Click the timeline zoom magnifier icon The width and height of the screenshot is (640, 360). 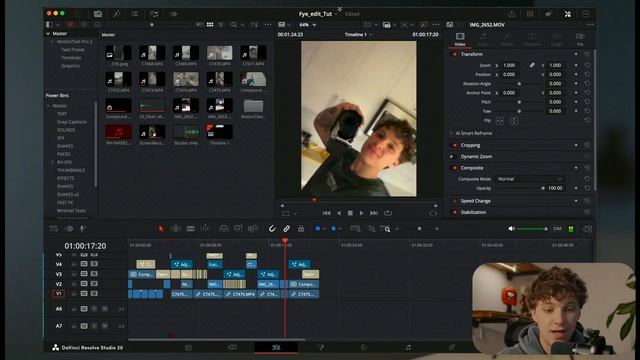point(385,229)
